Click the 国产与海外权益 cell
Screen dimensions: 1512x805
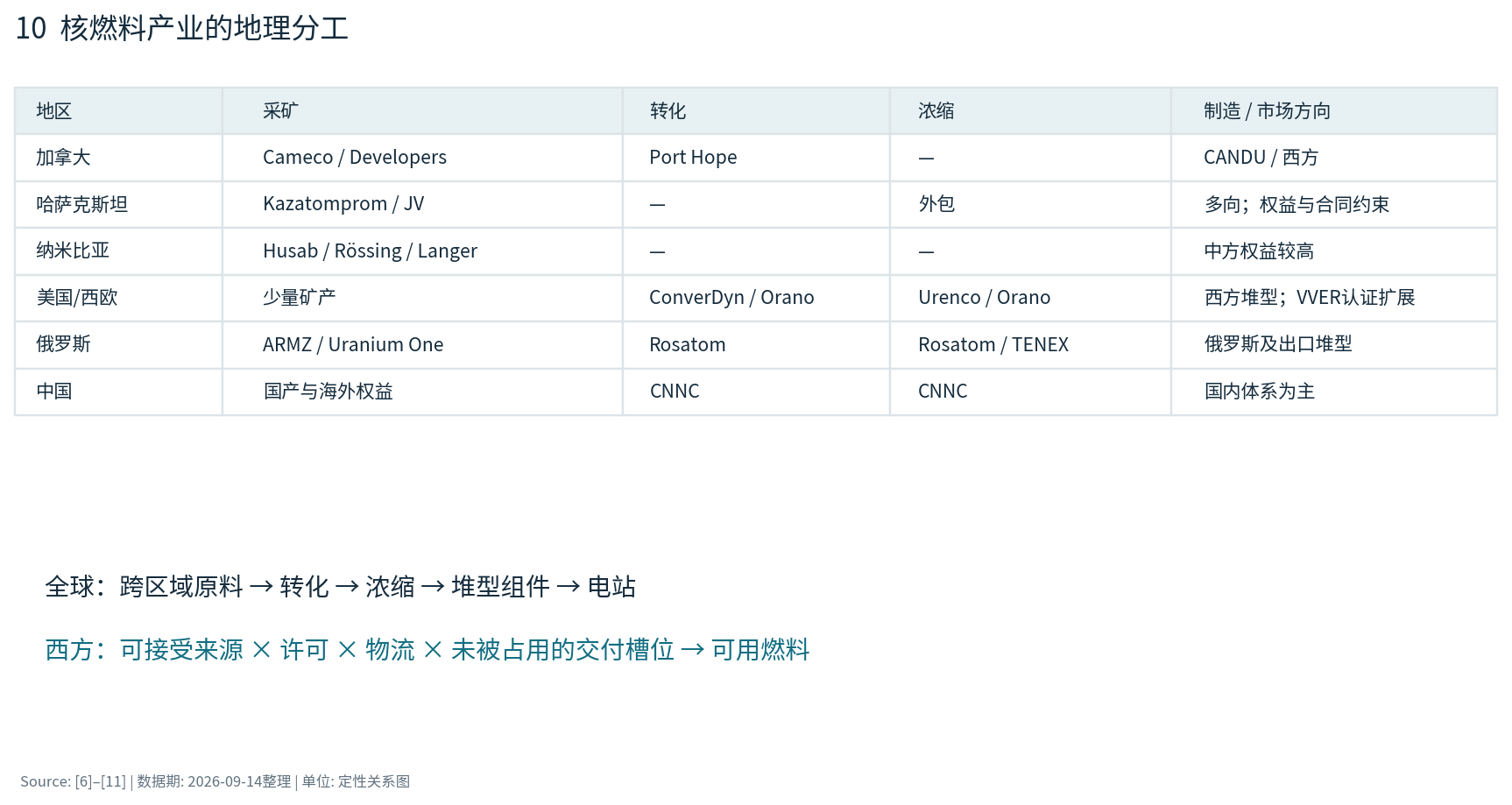coord(422,392)
